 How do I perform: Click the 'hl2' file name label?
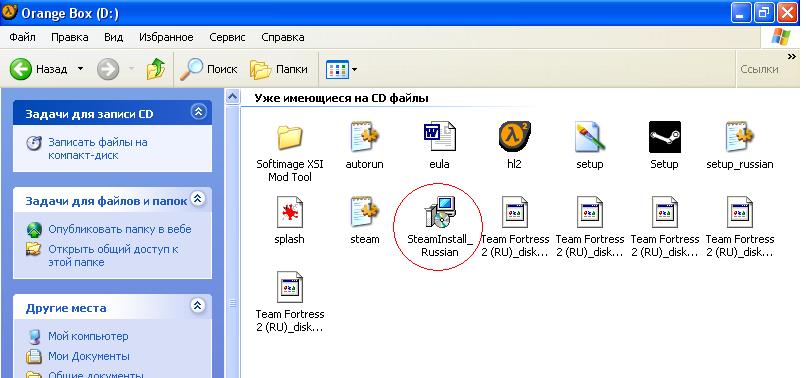click(x=514, y=164)
